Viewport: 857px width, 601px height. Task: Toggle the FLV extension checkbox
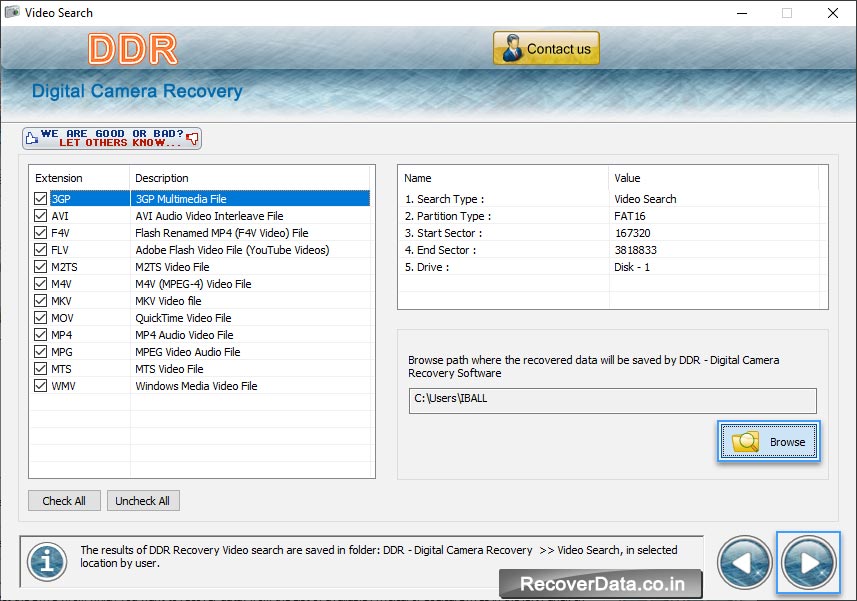40,249
